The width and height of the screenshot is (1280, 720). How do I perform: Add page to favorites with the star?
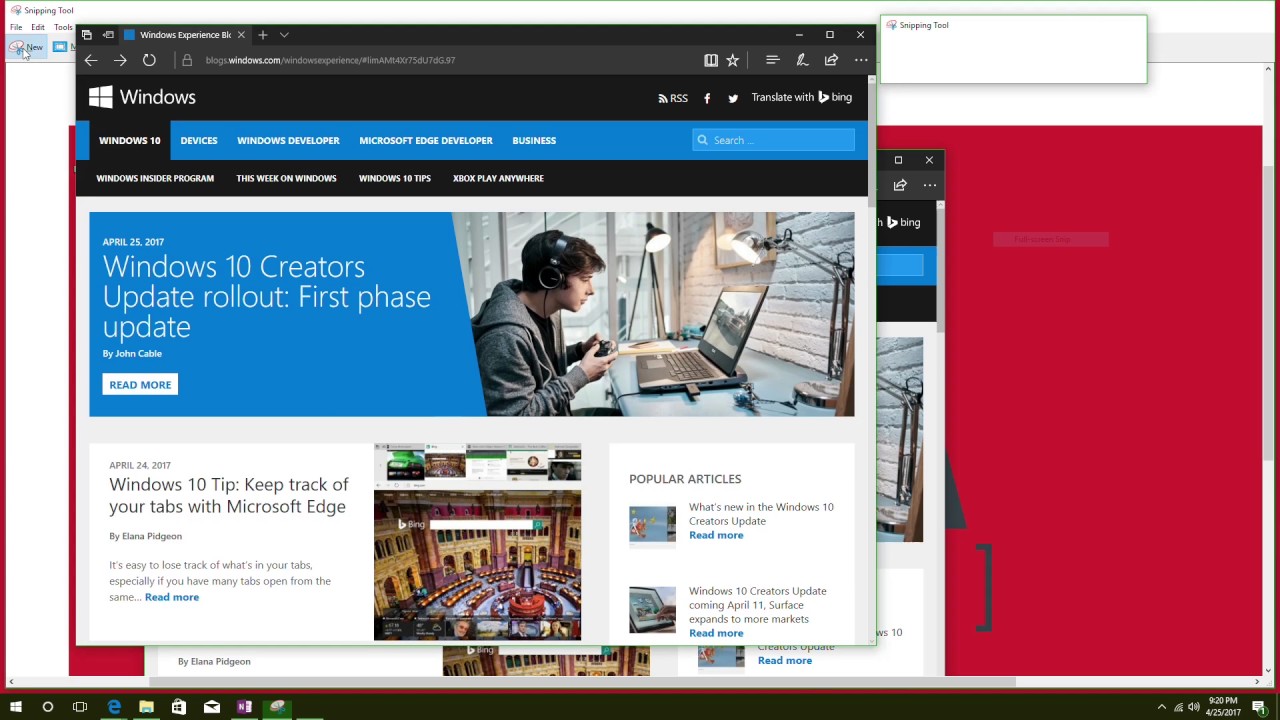(x=733, y=60)
